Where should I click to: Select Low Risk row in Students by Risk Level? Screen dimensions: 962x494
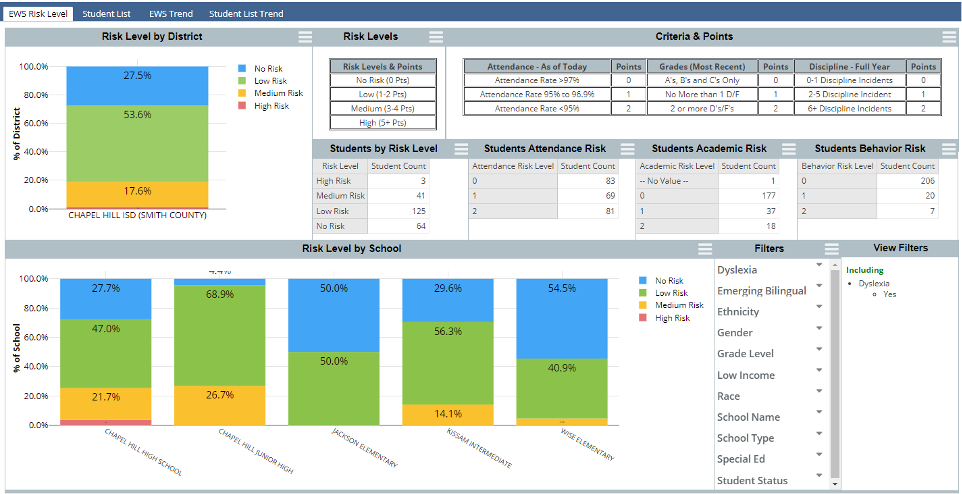[x=371, y=211]
